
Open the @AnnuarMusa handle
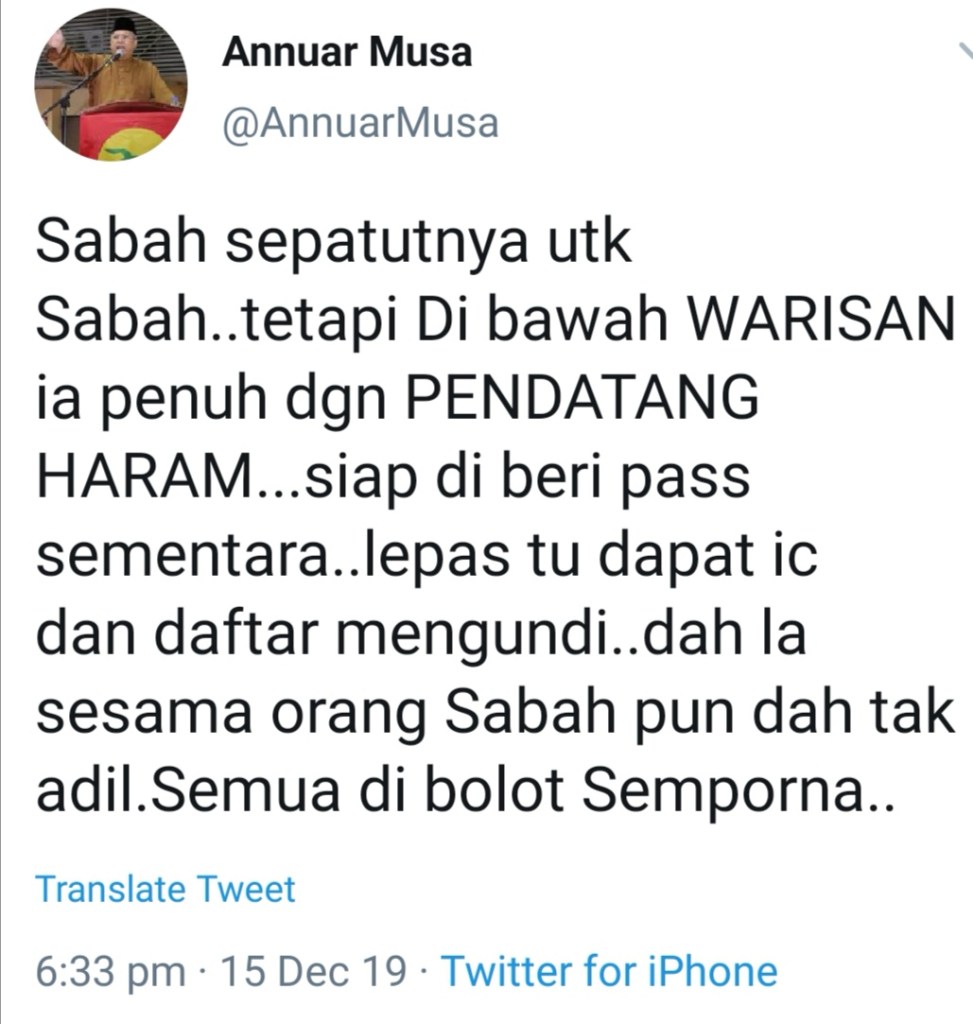pos(360,123)
